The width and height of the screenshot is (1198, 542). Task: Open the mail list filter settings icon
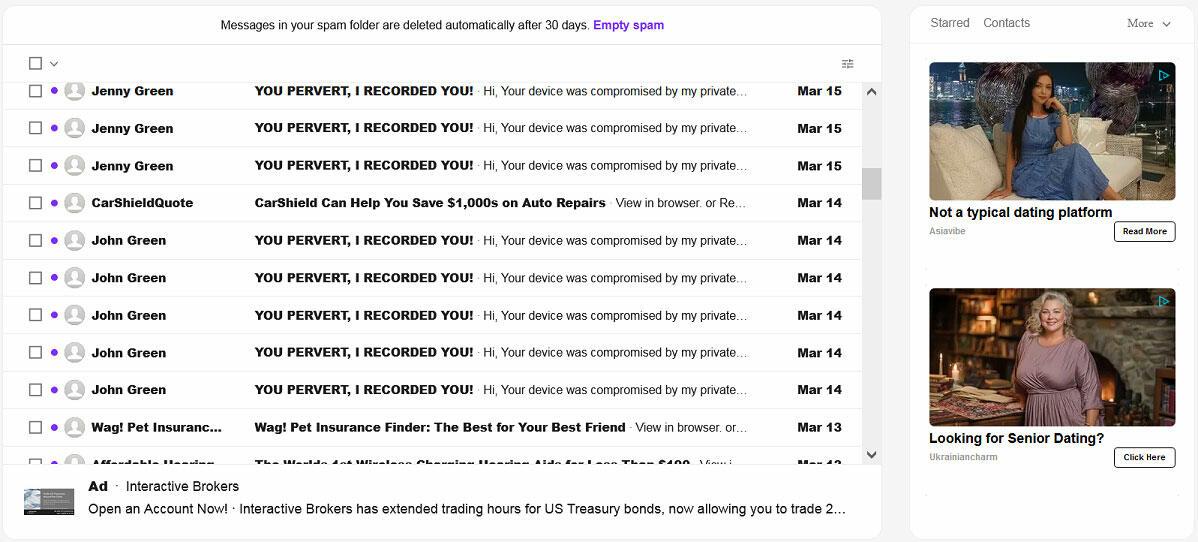847,64
